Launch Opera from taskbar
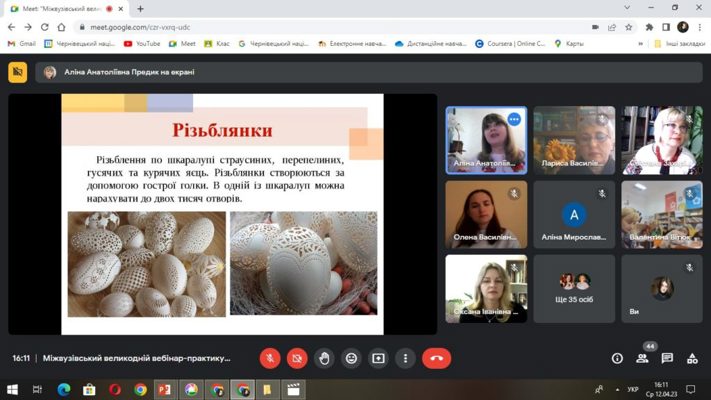This screenshot has height=400, width=711. click(115, 390)
